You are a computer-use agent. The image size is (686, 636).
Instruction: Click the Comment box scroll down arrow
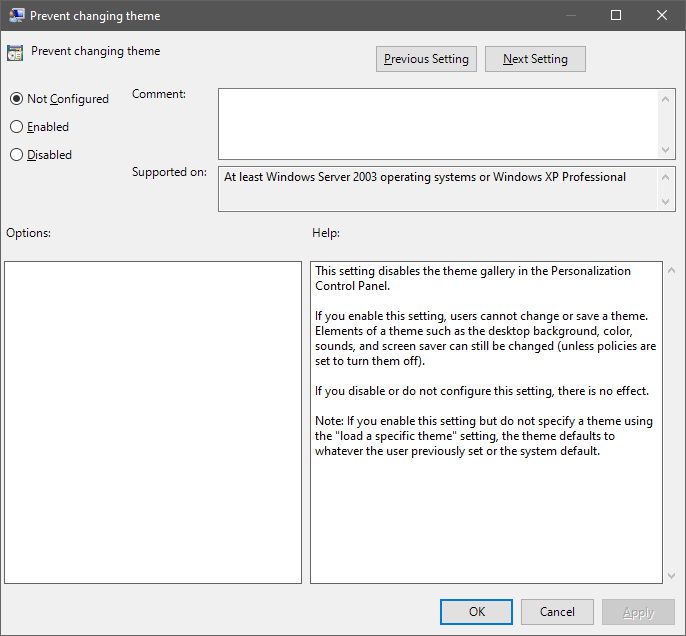[667, 149]
